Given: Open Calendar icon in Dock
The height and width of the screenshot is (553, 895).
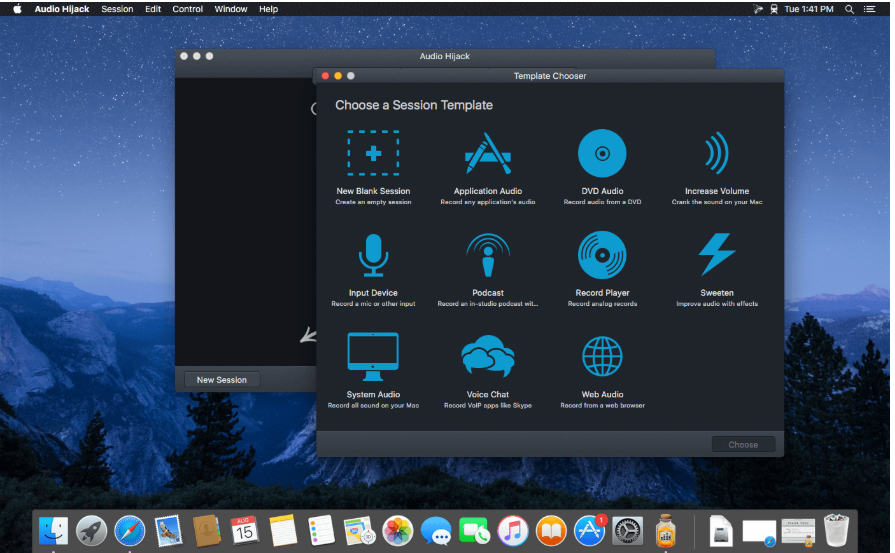Looking at the screenshot, I should [245, 531].
